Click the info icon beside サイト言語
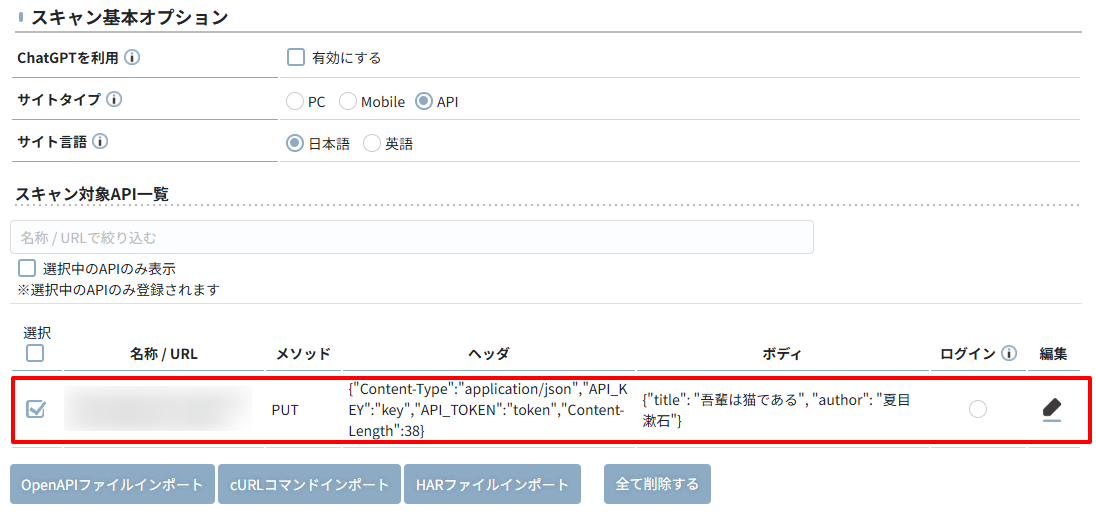 coord(100,142)
